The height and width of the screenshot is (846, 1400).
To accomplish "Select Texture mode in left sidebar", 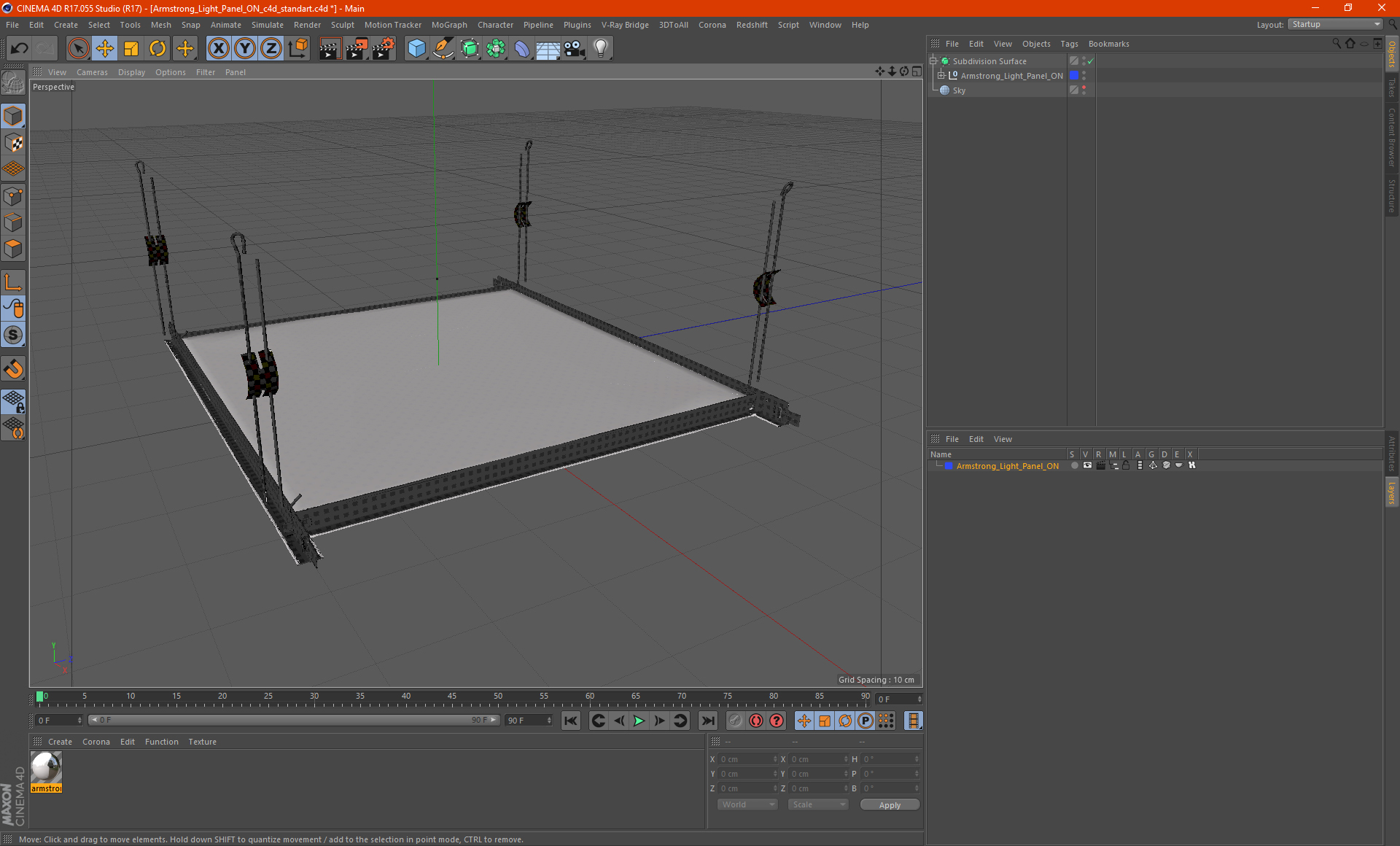I will click(13, 143).
